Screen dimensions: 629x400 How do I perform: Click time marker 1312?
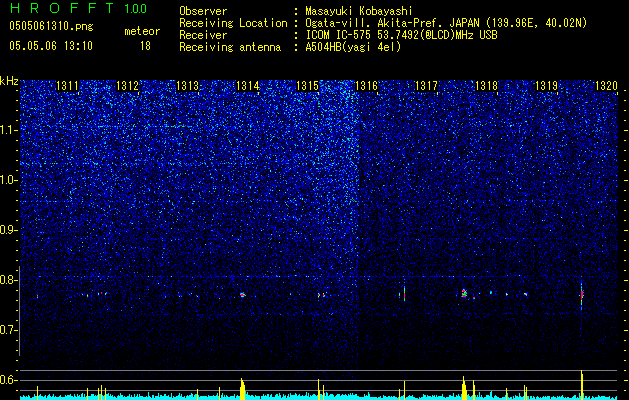pos(127,86)
